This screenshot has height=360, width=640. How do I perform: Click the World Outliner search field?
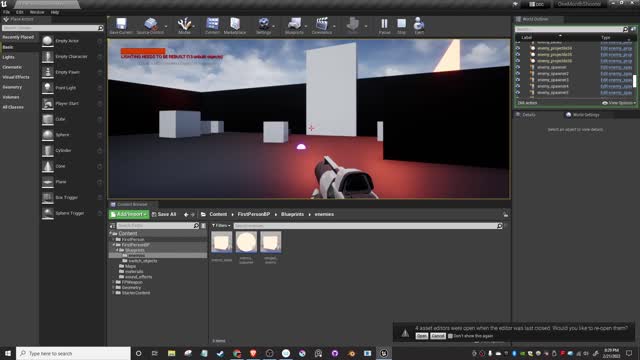point(571,29)
